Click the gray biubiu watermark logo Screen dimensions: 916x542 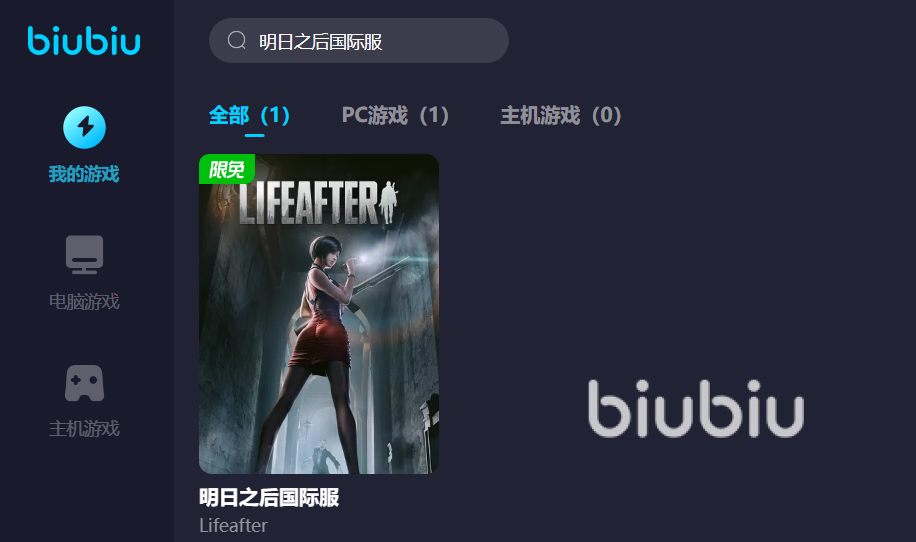[696, 408]
